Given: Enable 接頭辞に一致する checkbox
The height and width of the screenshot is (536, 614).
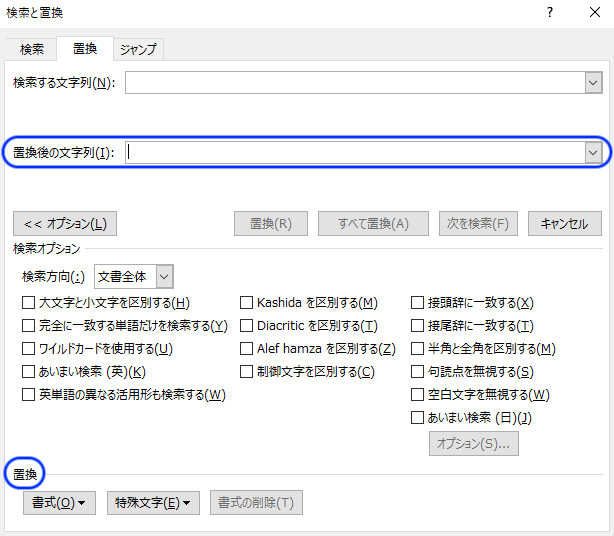Looking at the screenshot, I should click(418, 302).
